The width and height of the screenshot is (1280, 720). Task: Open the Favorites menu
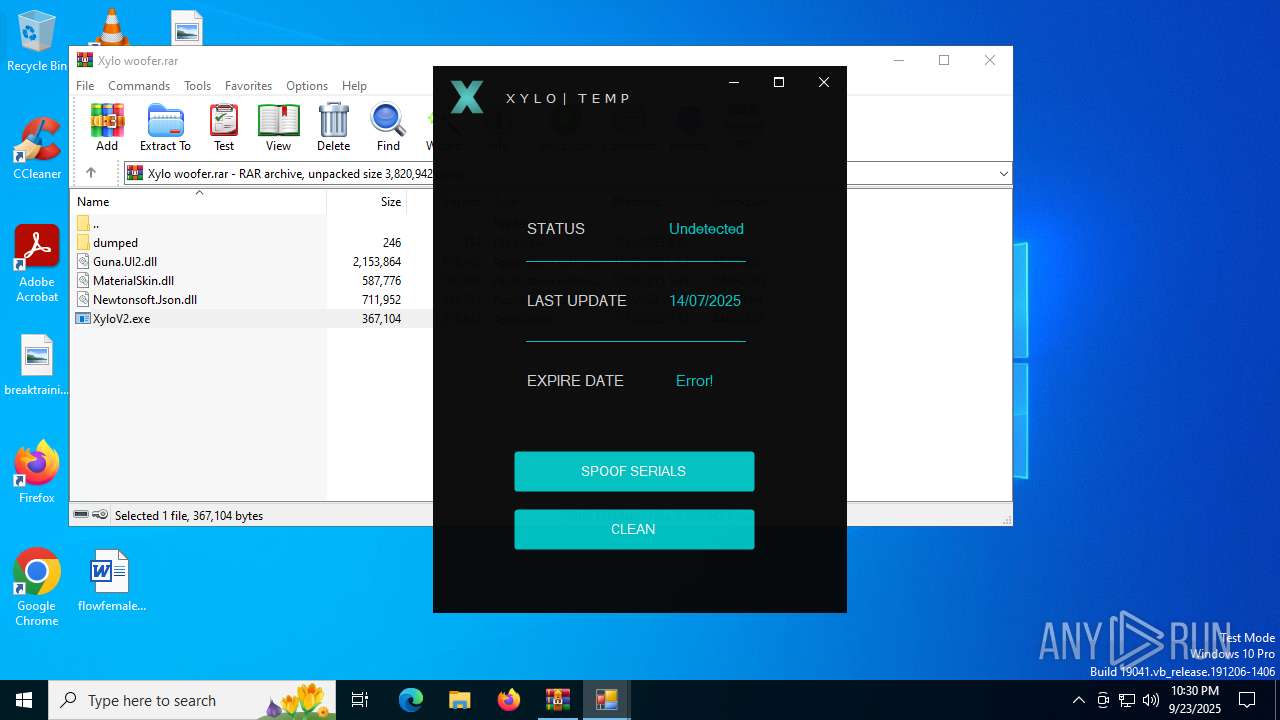[248, 86]
